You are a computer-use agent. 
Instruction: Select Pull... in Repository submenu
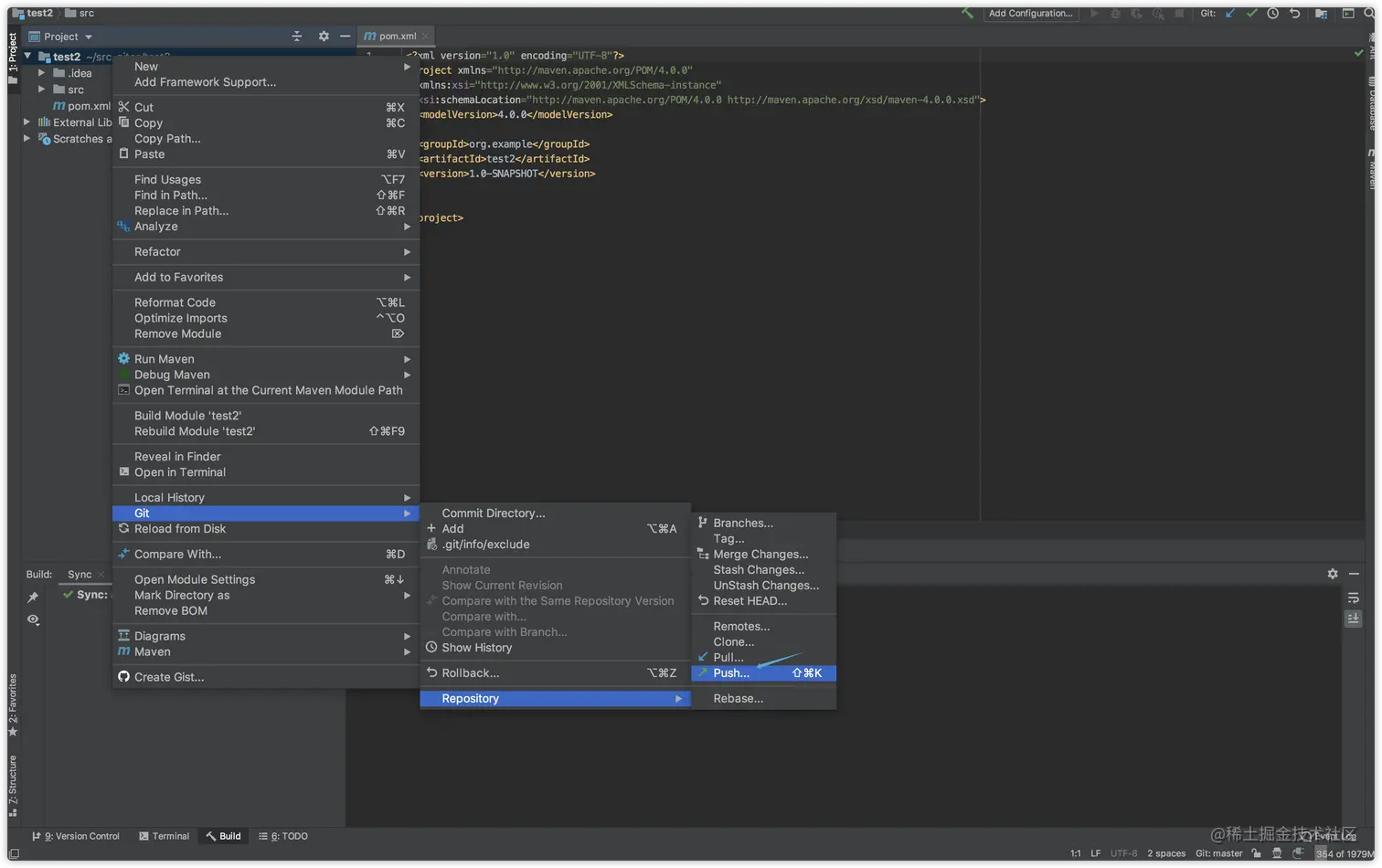763,658
